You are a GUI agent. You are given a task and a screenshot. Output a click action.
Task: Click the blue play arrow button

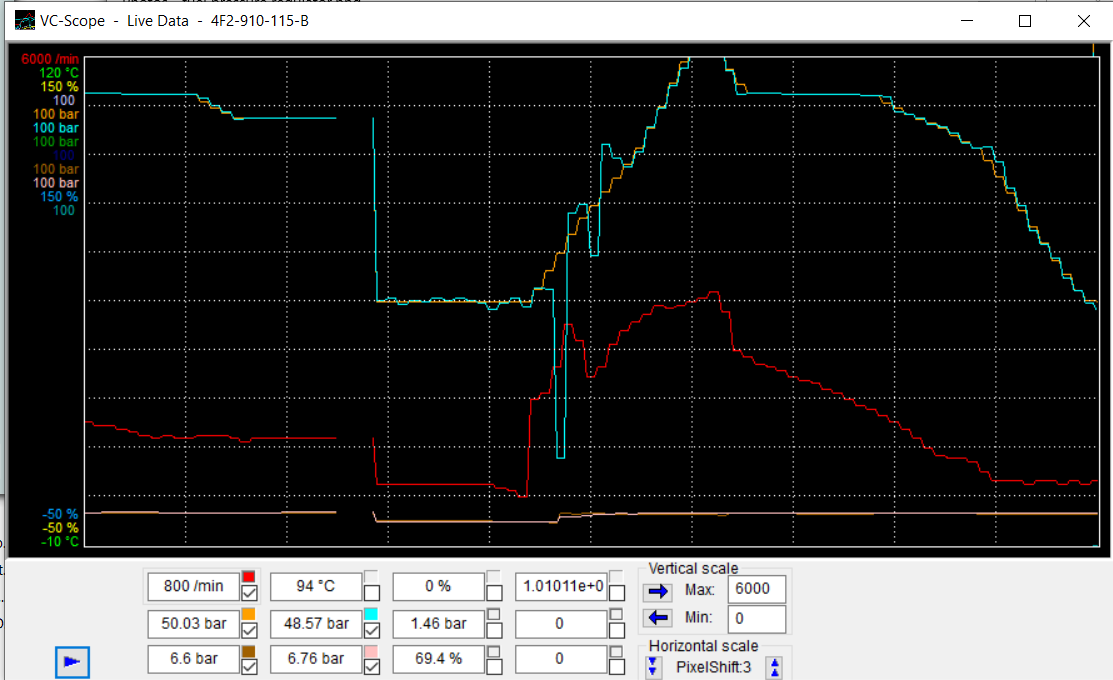pyautogui.click(x=72, y=661)
